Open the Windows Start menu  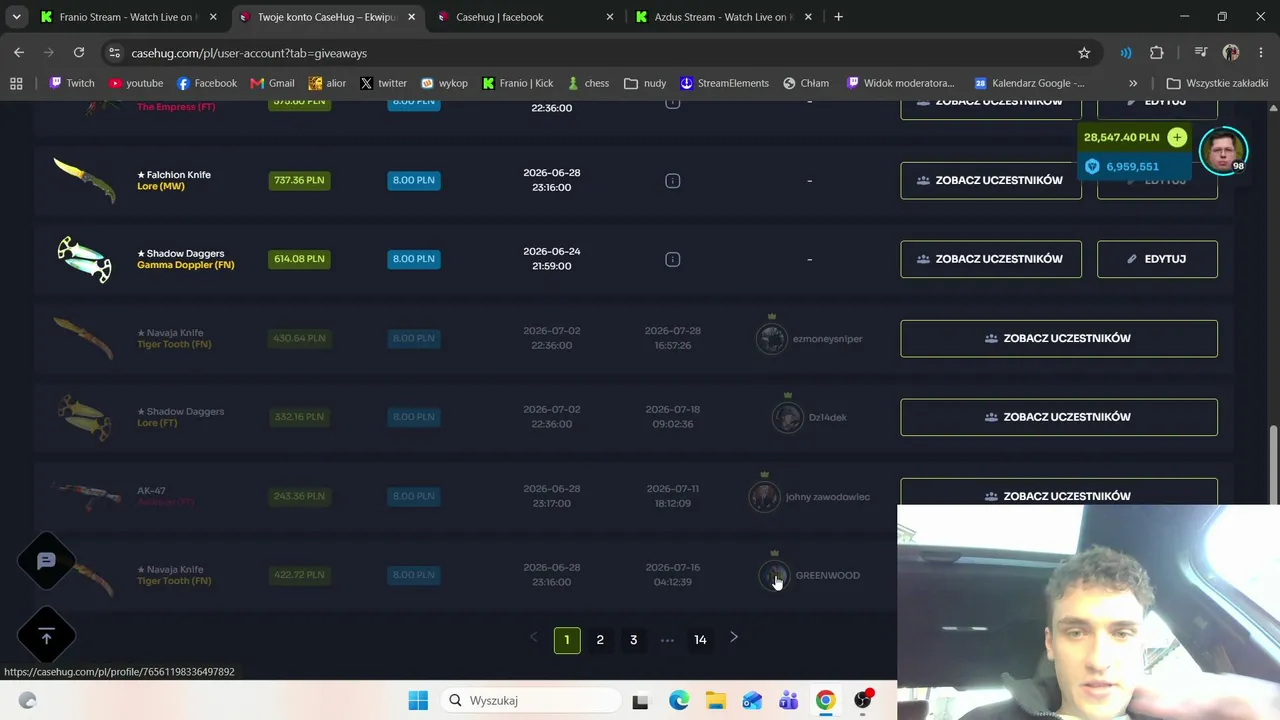418,700
